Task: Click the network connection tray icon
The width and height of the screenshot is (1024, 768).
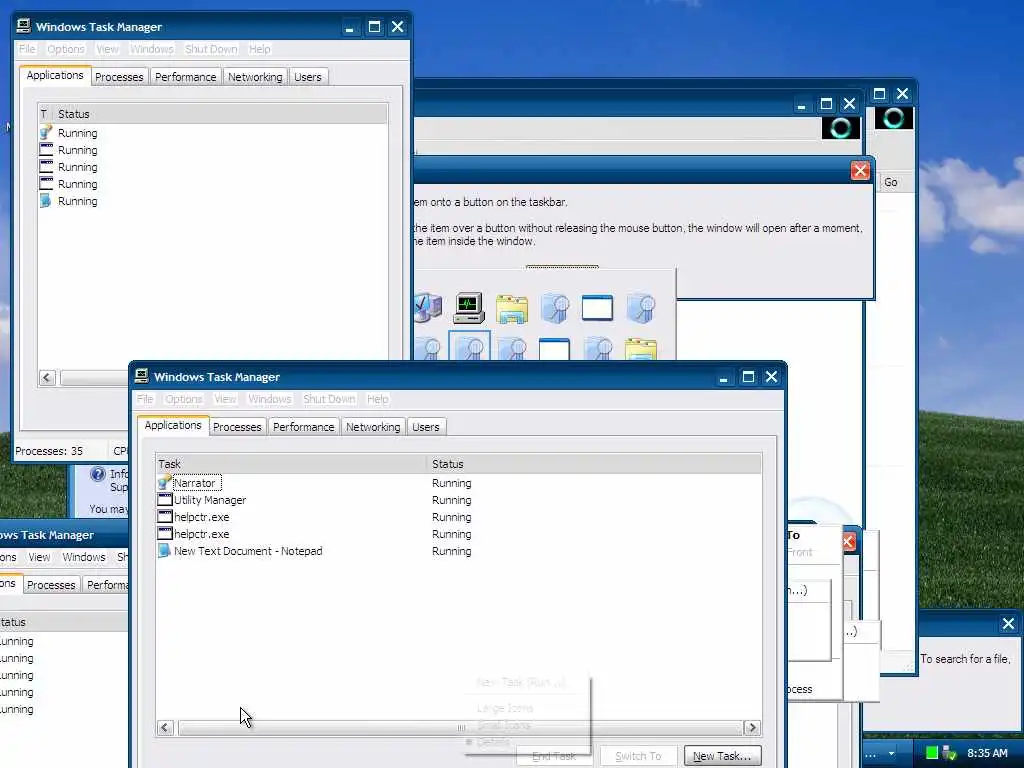Action: click(x=950, y=753)
